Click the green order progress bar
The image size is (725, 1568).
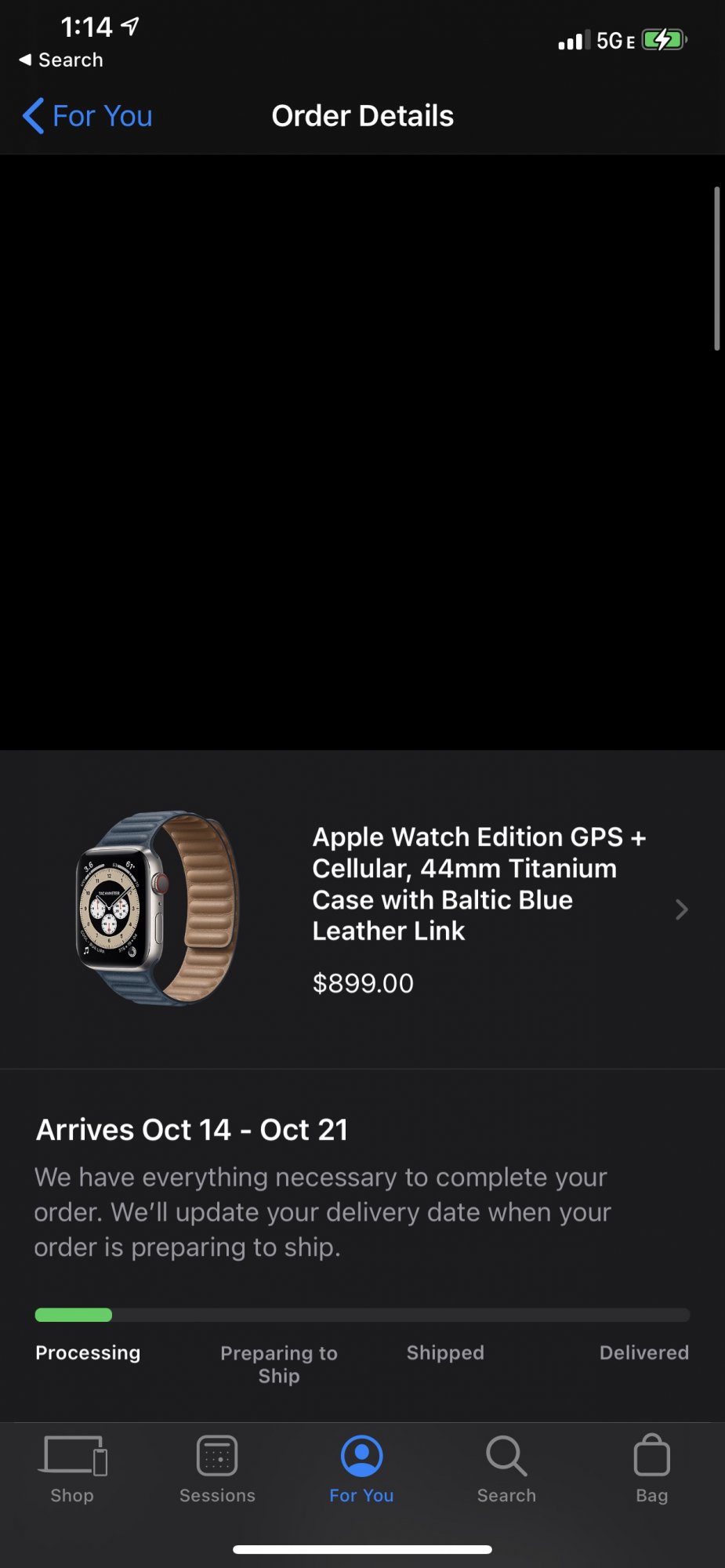coord(74,1315)
